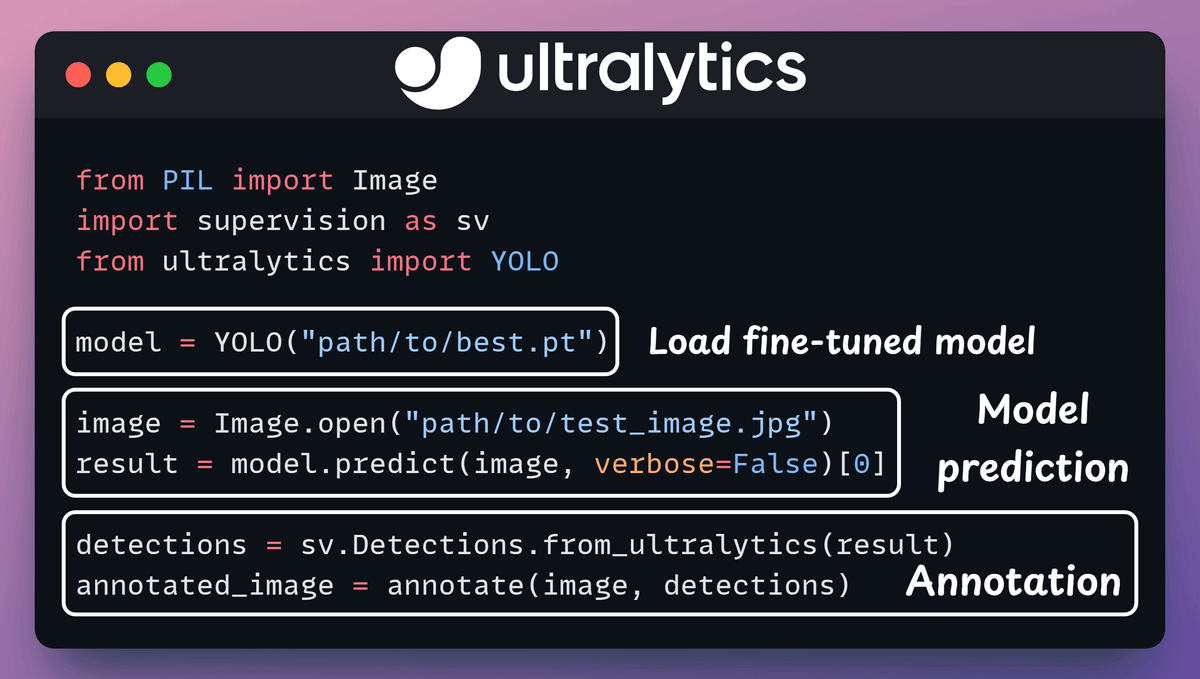Click the green maximize dot
Image resolution: width=1200 pixels, height=679 pixels.
[x=159, y=75]
